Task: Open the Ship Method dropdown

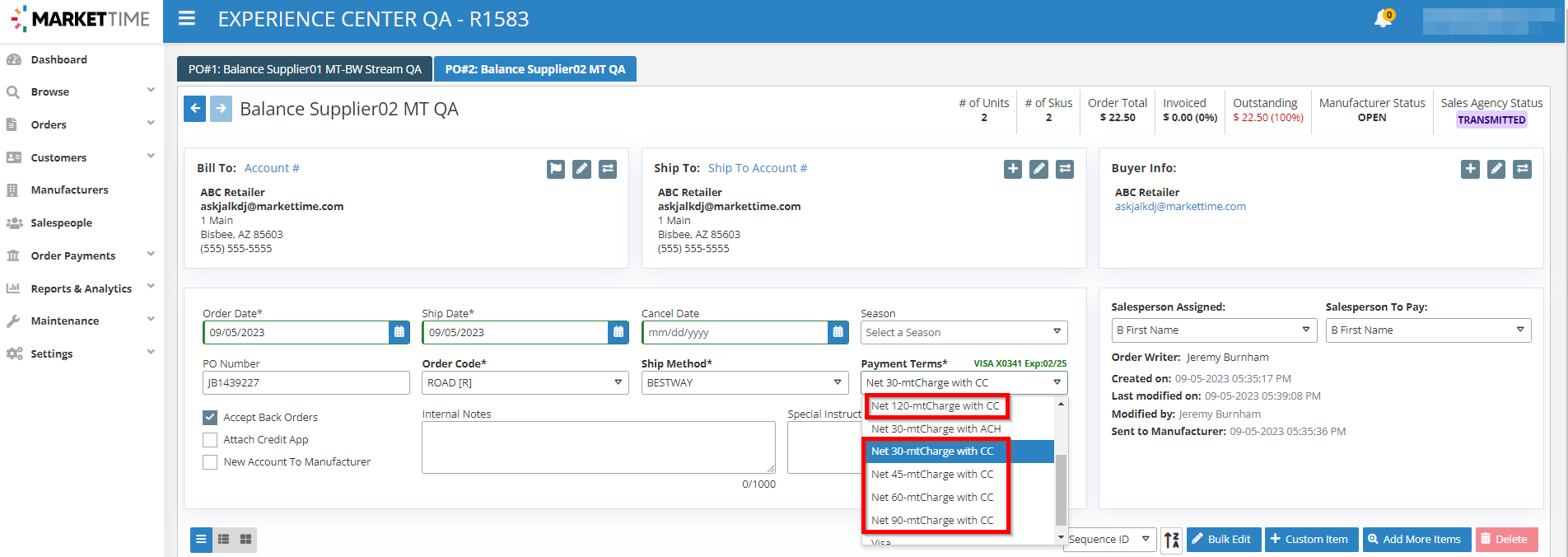Action: coord(744,382)
